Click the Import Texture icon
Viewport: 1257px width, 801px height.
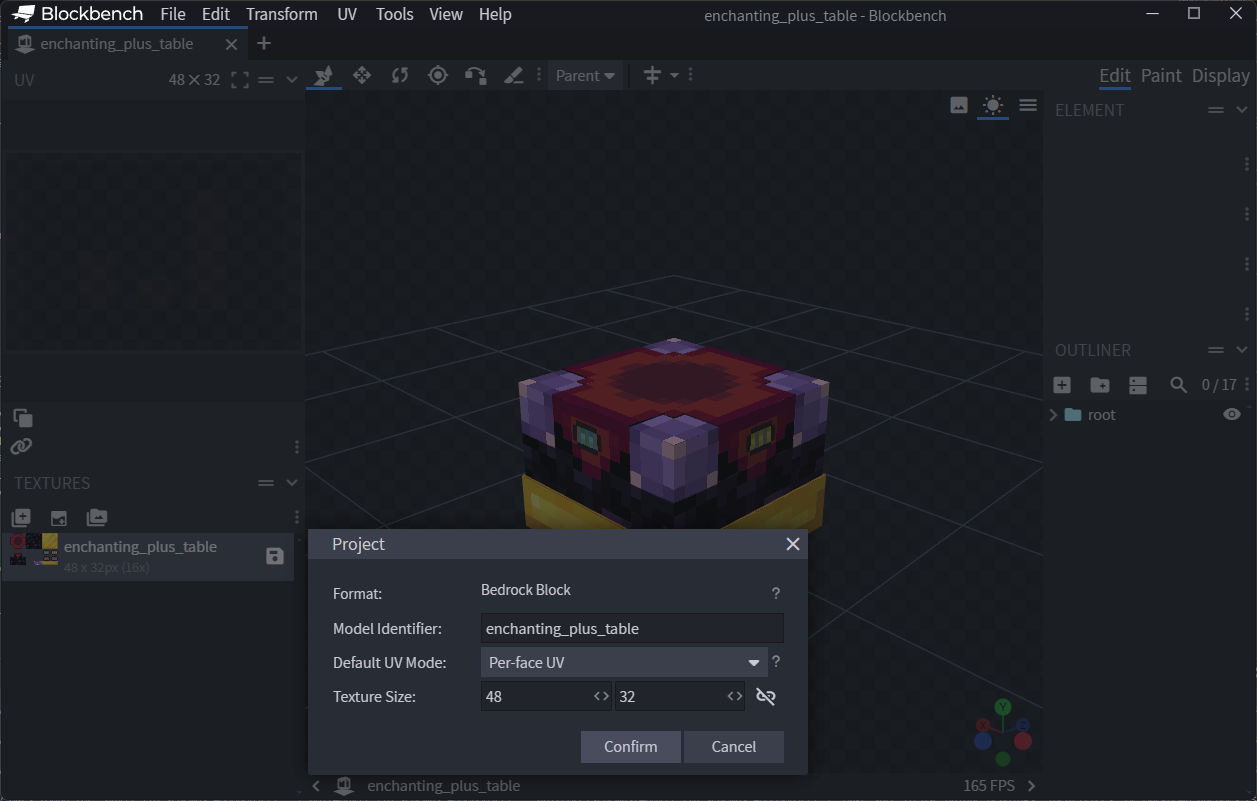[21, 518]
